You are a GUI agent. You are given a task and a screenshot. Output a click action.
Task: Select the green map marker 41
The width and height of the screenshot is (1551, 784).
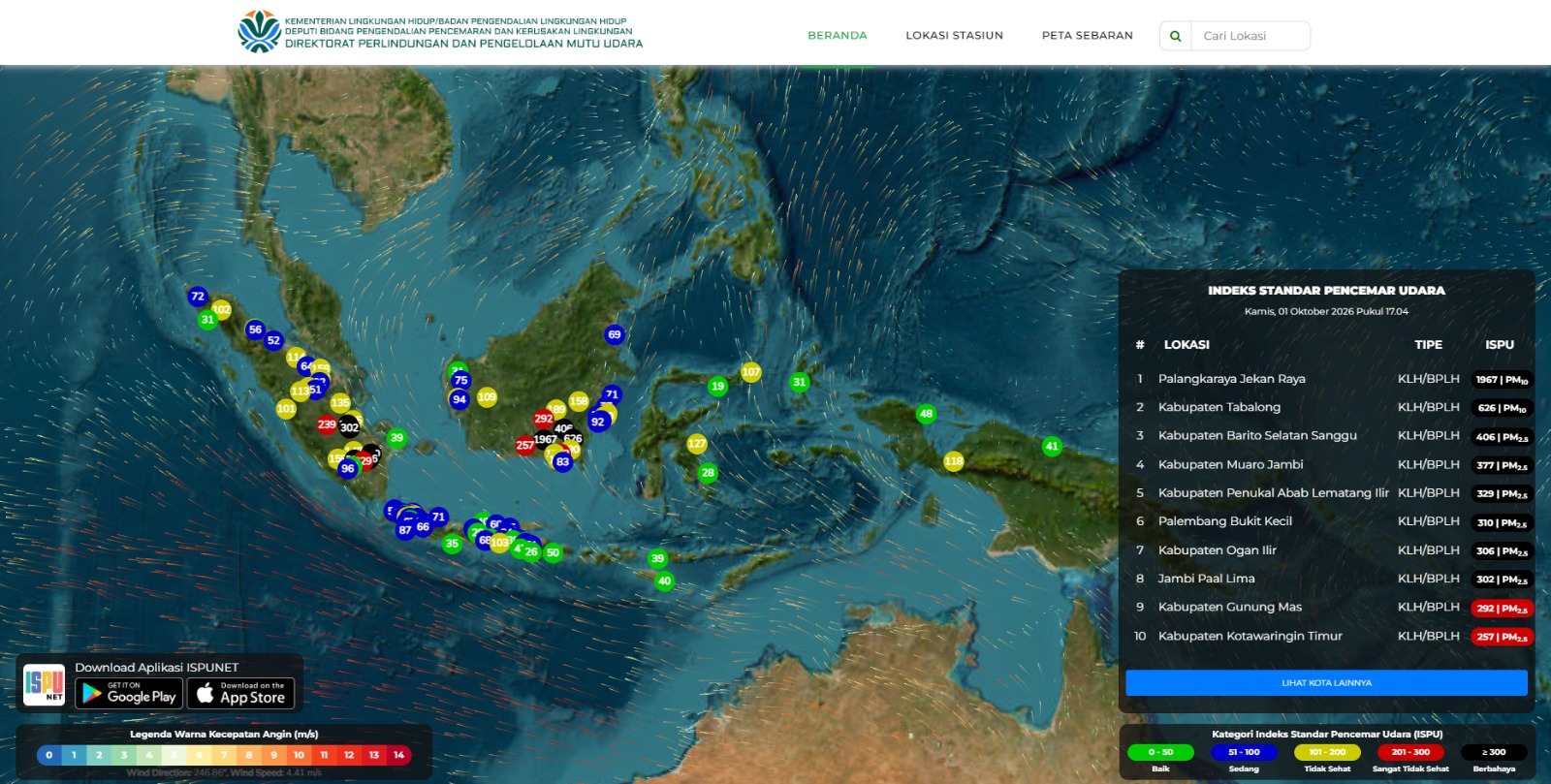click(1052, 447)
